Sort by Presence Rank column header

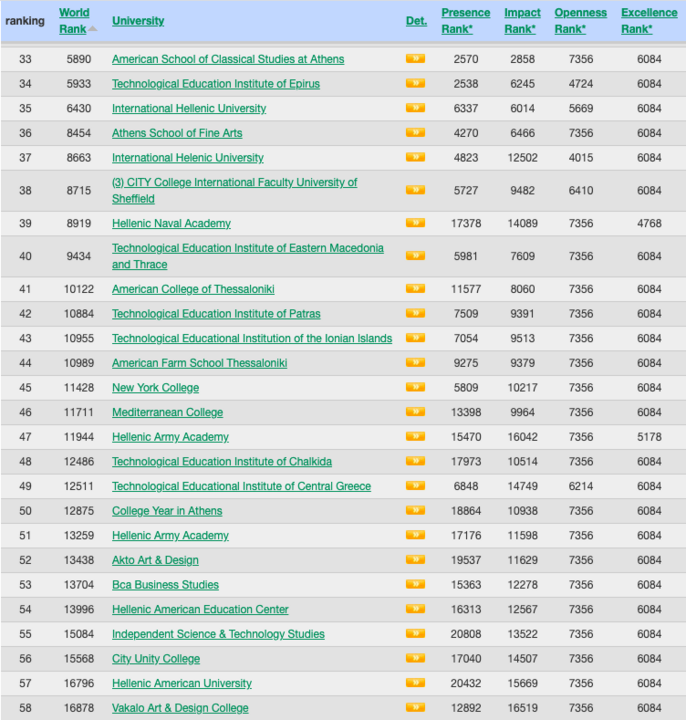point(466,21)
